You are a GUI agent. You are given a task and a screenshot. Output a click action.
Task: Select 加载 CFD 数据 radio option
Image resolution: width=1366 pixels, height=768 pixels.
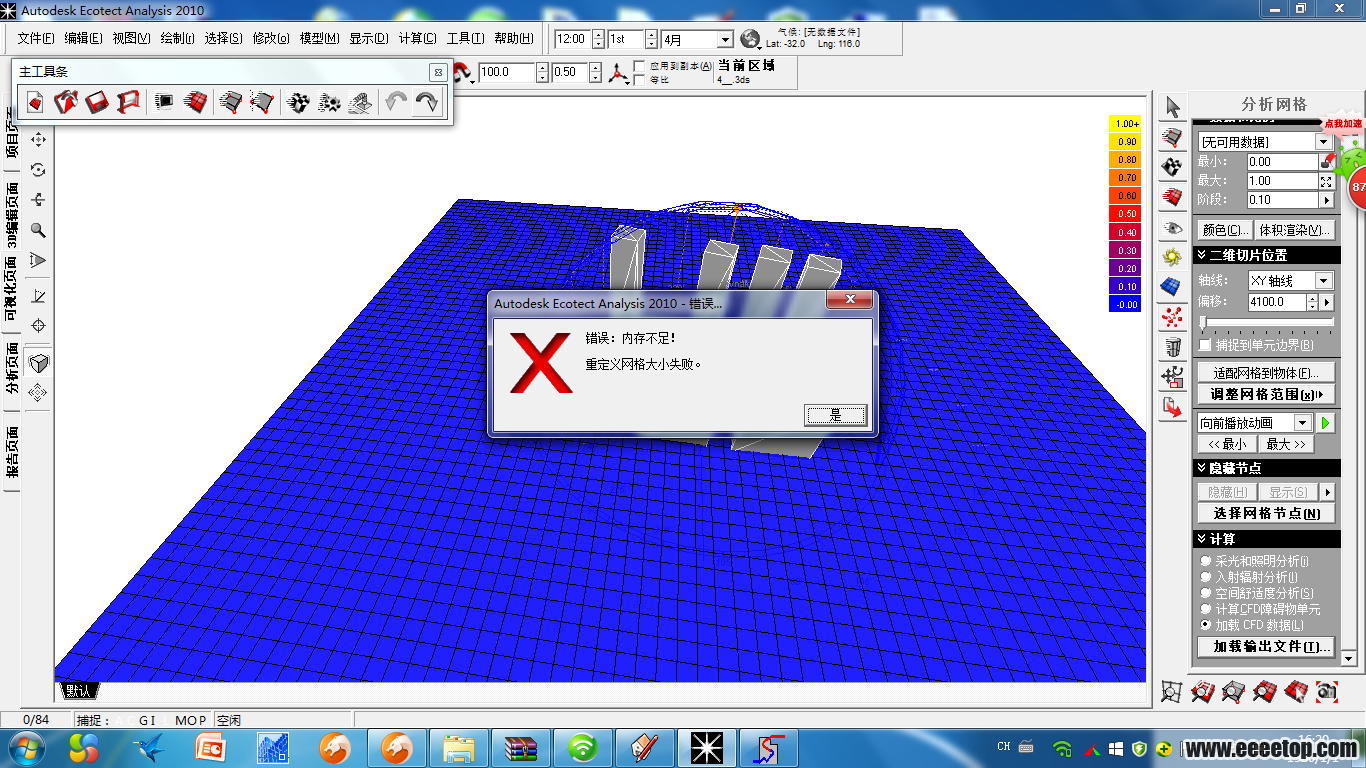(x=1206, y=624)
